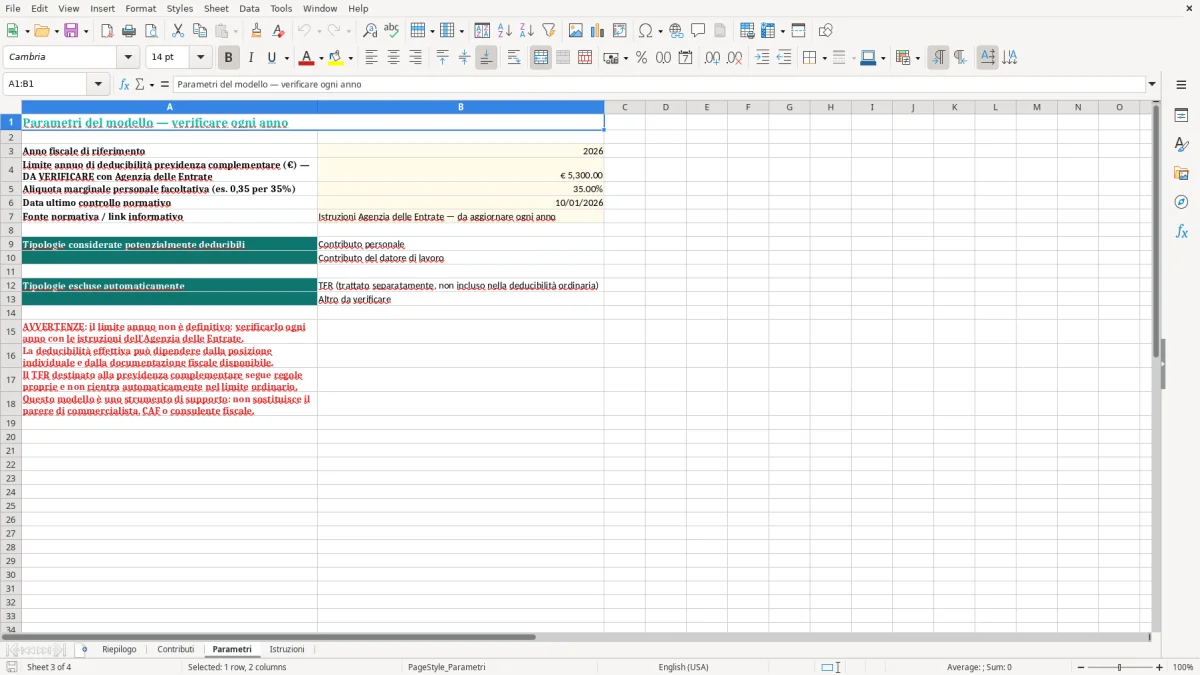Open Draw Functions shapes icon
1200x675 pixels.
tap(826, 31)
